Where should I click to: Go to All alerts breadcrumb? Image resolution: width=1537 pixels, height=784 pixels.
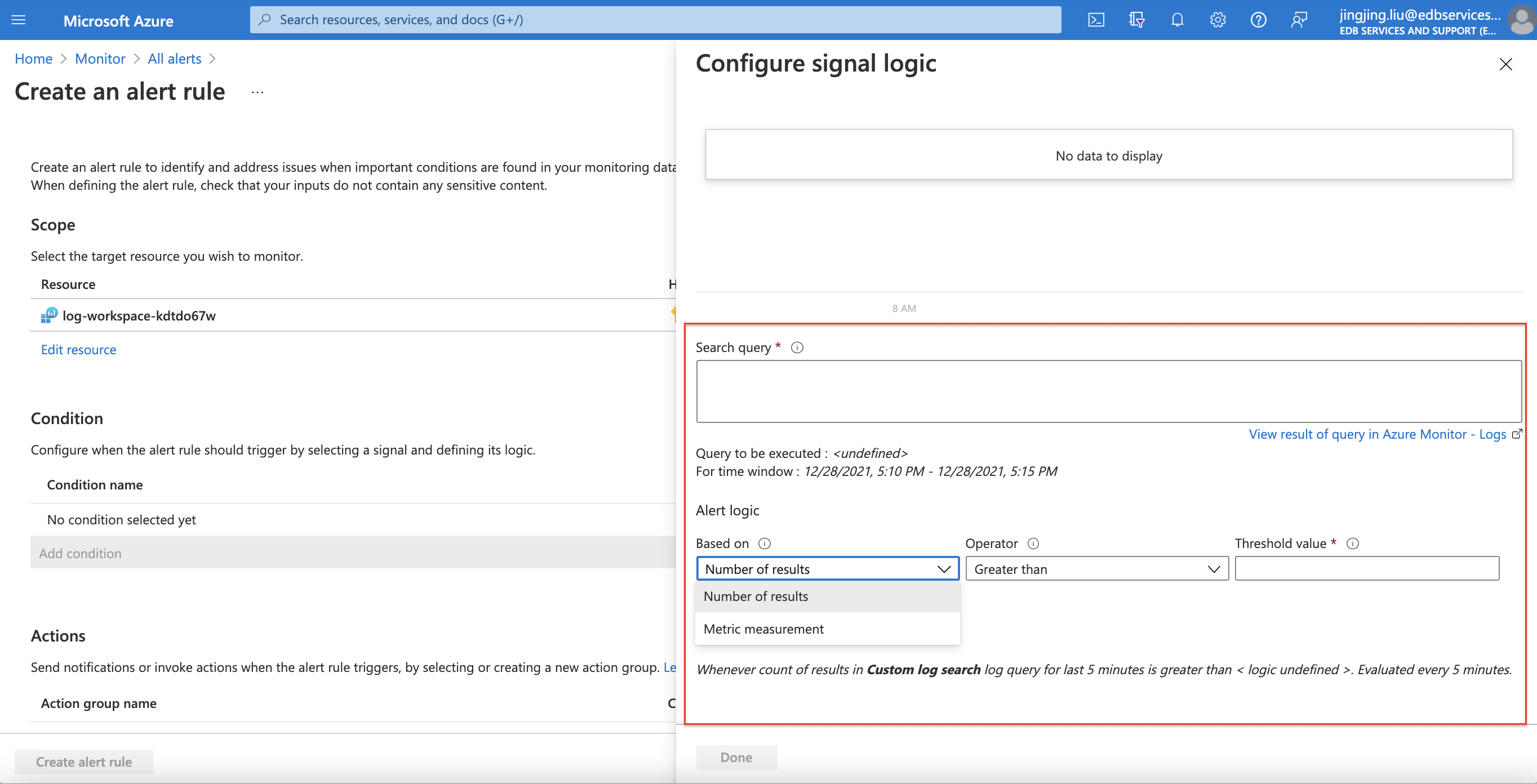pyautogui.click(x=175, y=59)
